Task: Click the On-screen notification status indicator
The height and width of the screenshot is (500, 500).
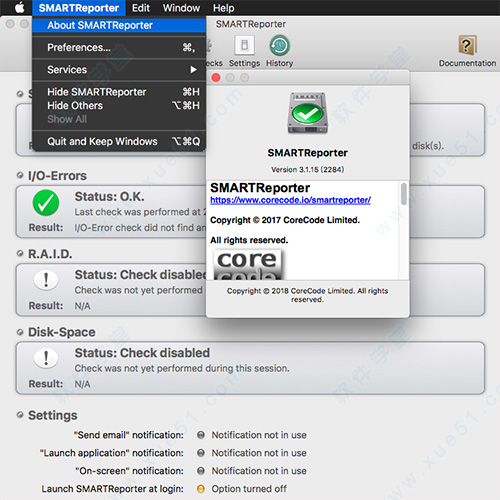Action: [201, 471]
